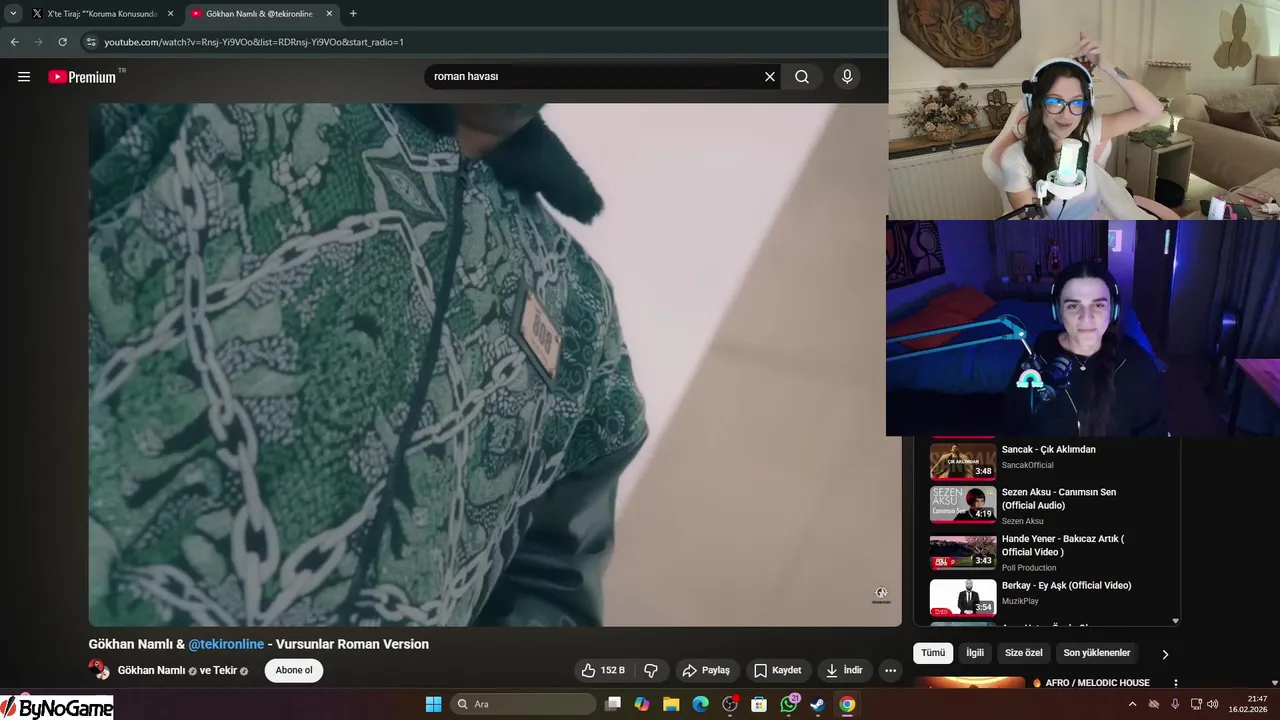Image resolution: width=1280 pixels, height=720 pixels.
Task: Open the taskbar microphone indicator
Action: [x=1175, y=704]
